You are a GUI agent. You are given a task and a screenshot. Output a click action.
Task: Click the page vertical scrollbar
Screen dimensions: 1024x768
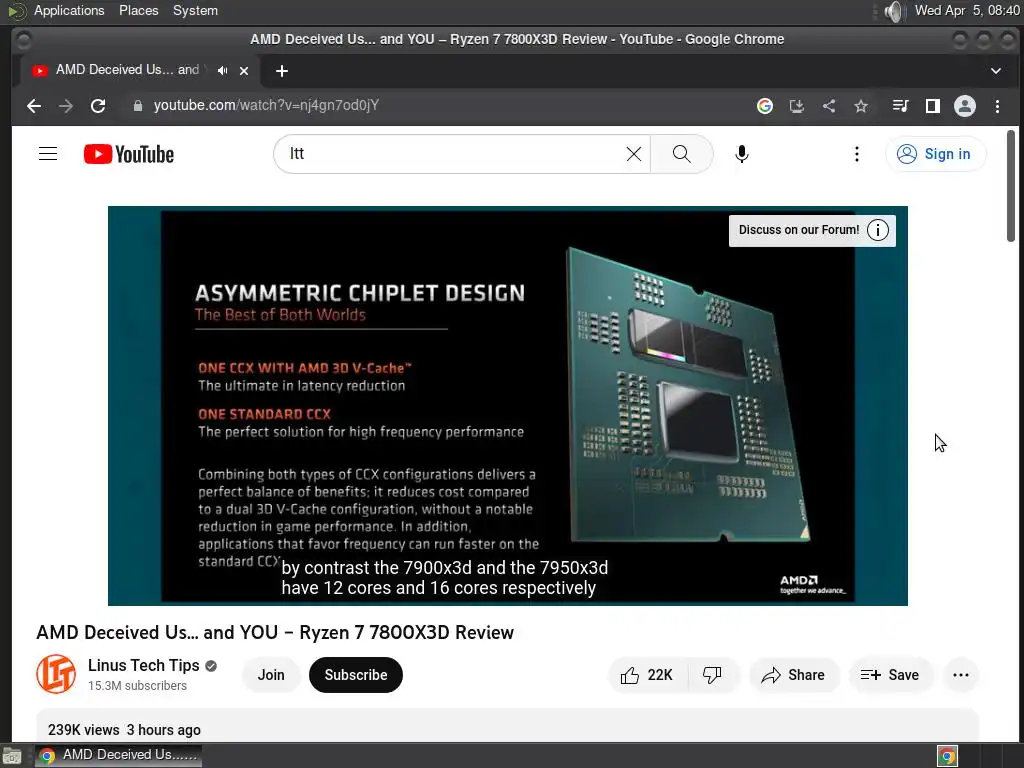pyautogui.click(x=1010, y=186)
